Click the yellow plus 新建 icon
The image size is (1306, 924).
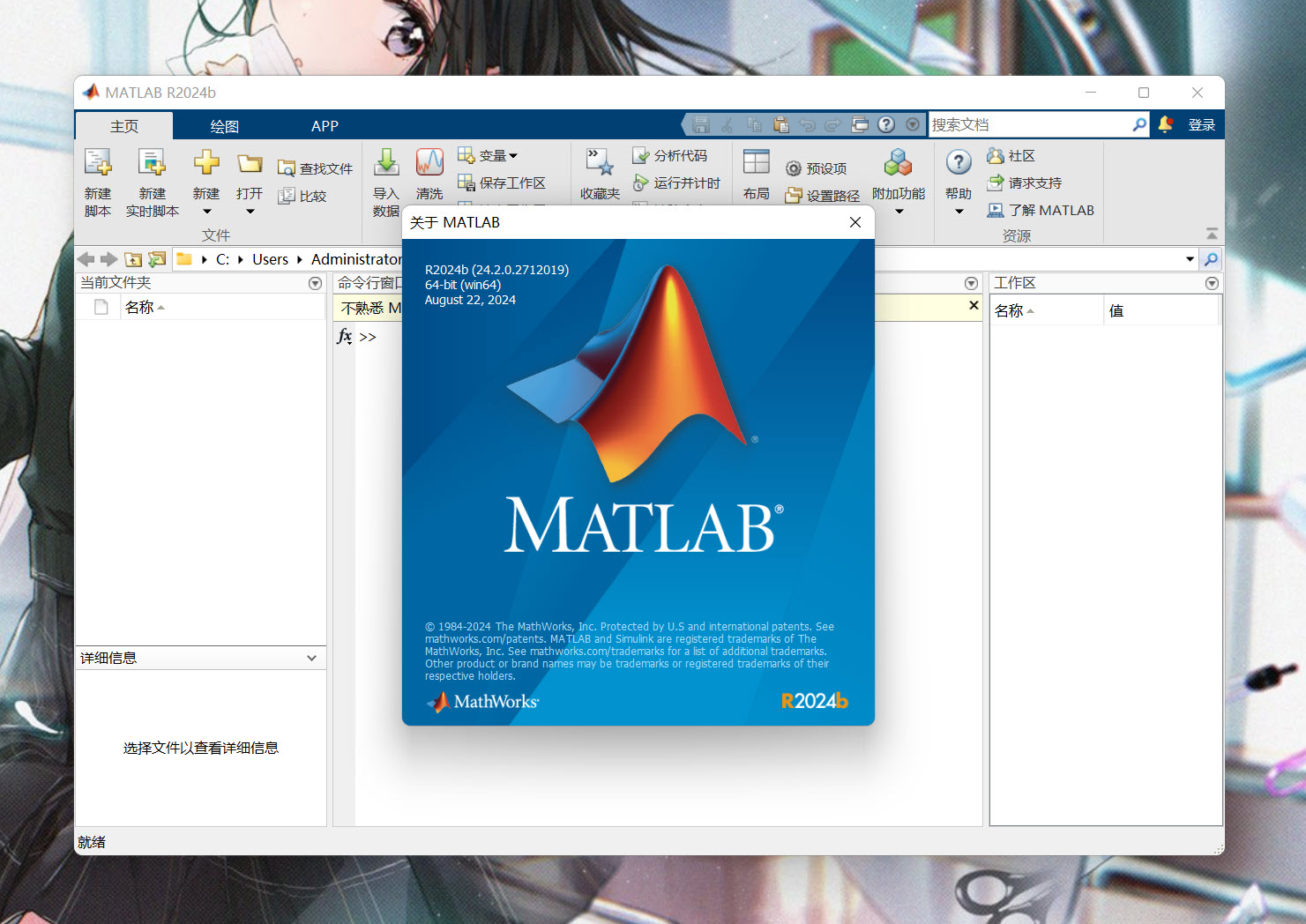(206, 162)
